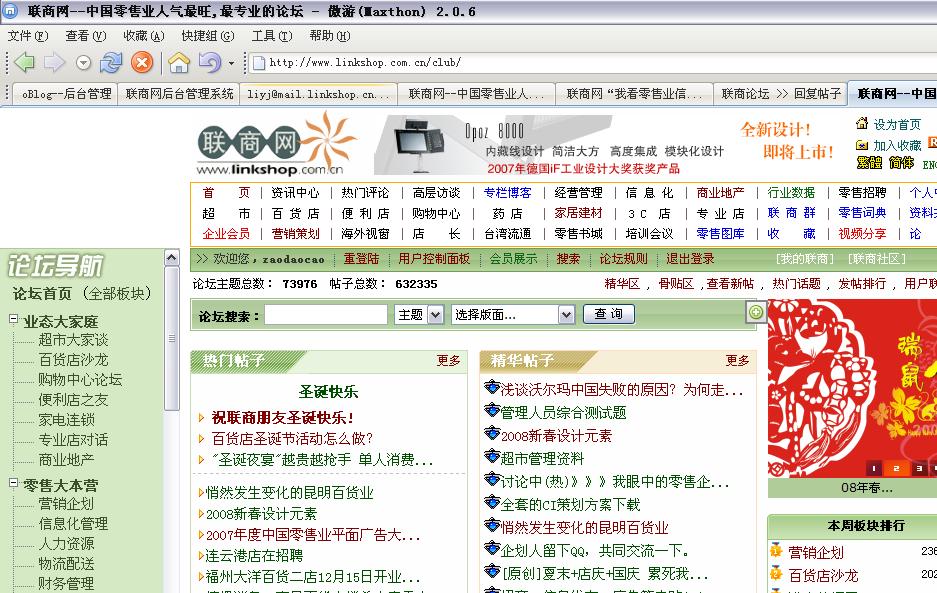Click the 联商网 linkshop logo
Image resolution: width=937 pixels, height=593 pixels.
(275, 145)
